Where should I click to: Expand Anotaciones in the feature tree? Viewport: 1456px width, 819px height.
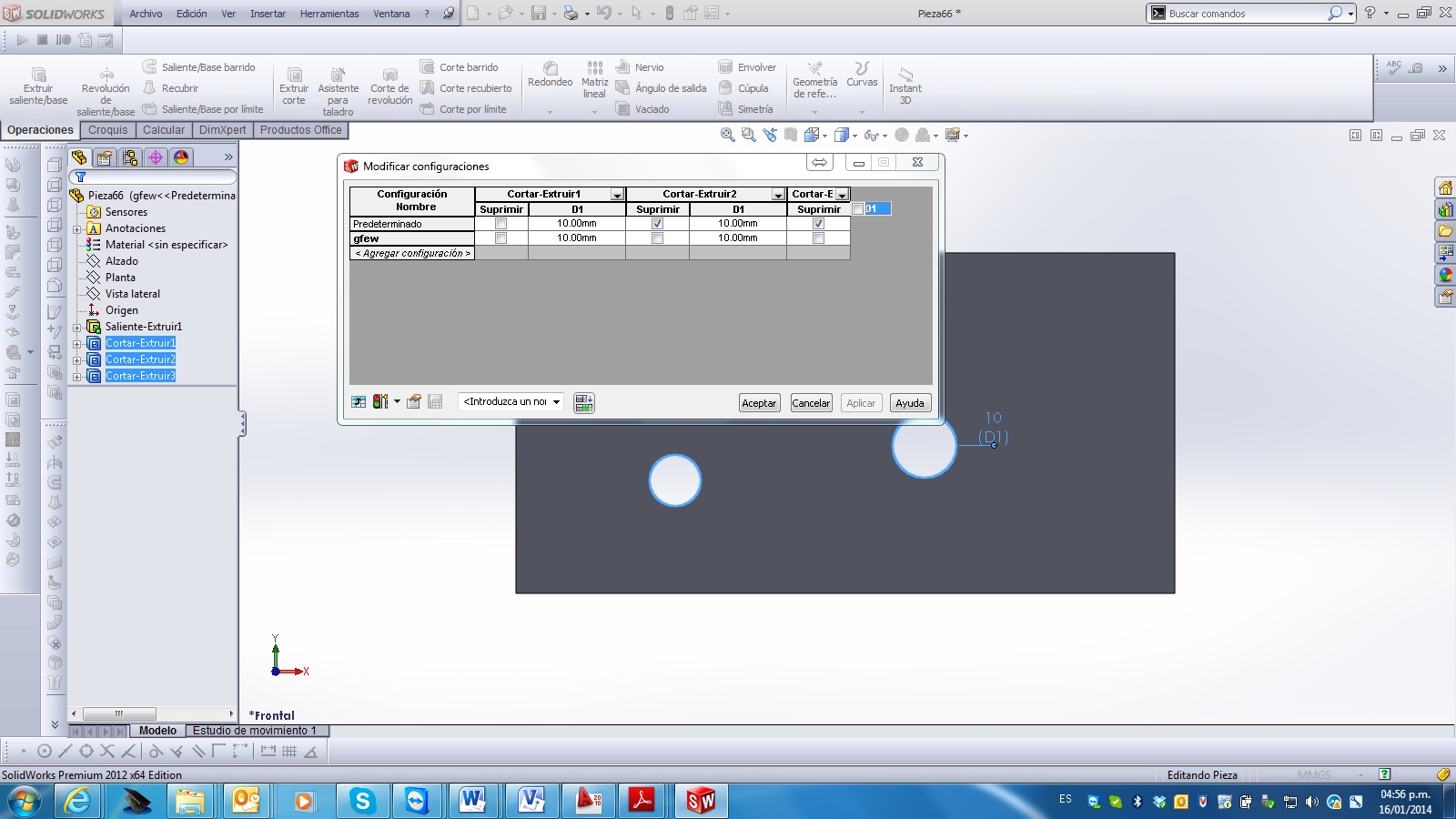(x=77, y=229)
